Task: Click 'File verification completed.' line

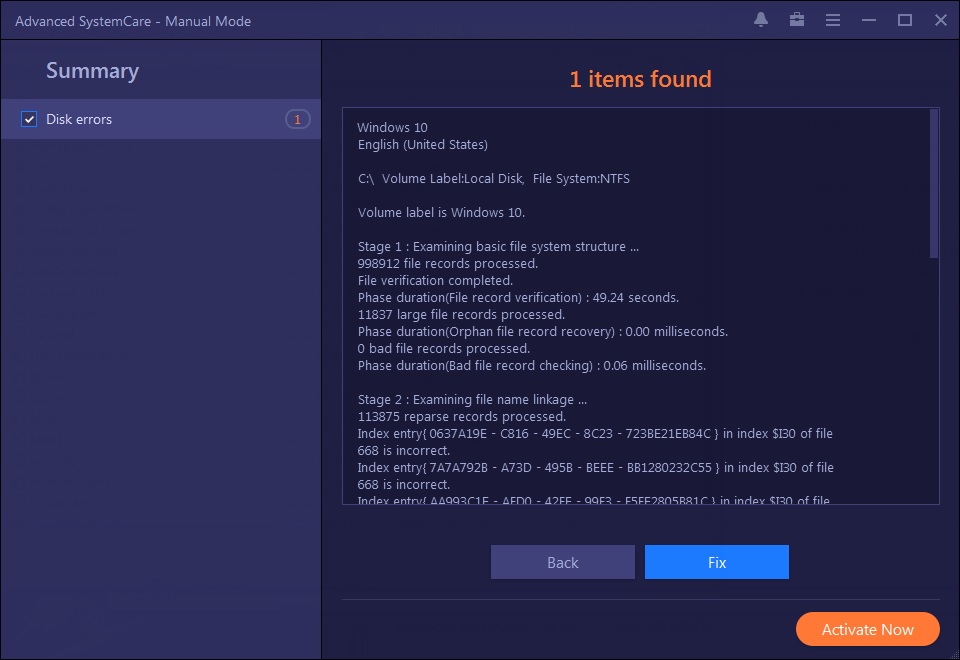Action: click(x=435, y=280)
